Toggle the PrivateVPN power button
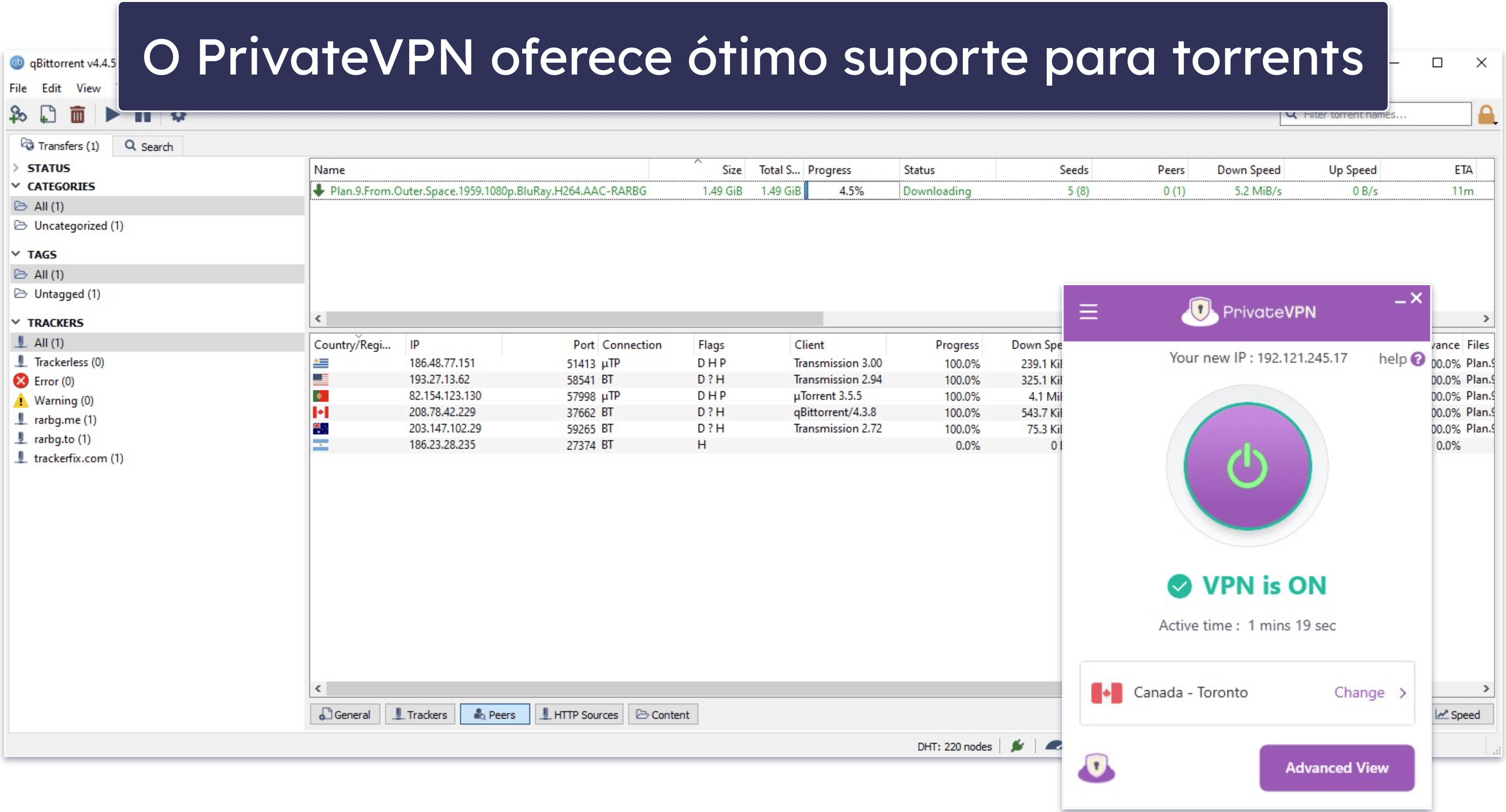This screenshot has height=812, width=1506. (x=1247, y=466)
